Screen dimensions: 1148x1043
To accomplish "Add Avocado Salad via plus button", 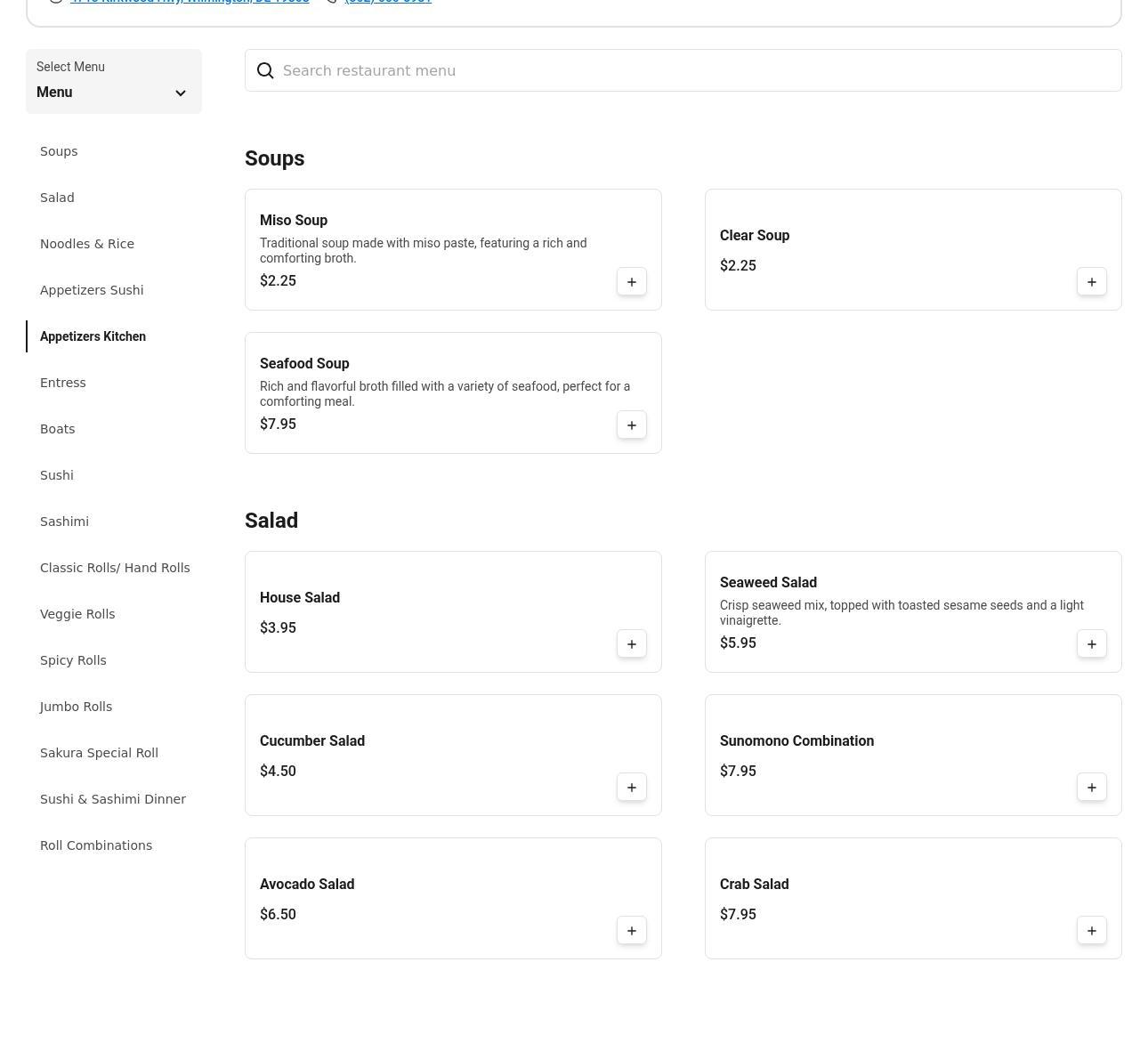I will (631, 931).
